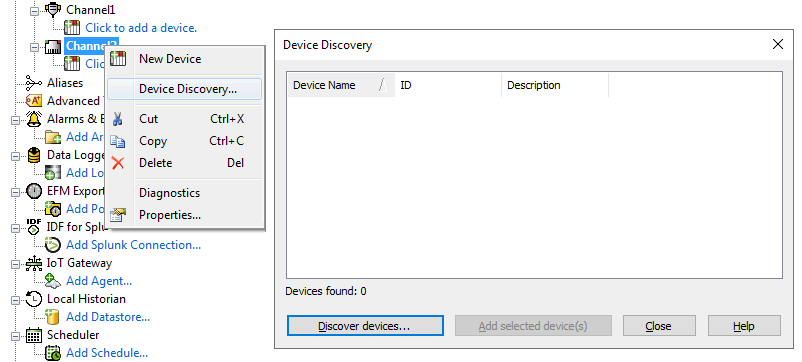Click the Help button in dialog
Image resolution: width=802 pixels, height=362 pixels.
(x=744, y=326)
